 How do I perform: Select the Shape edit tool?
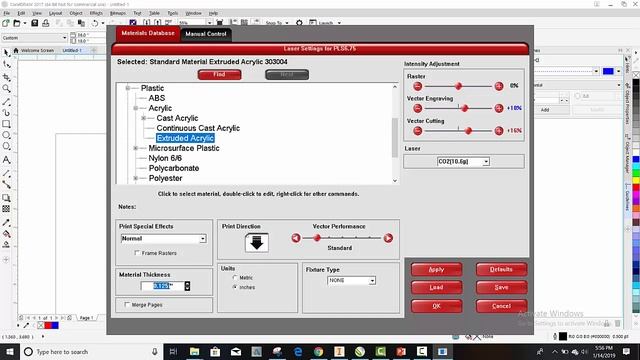tap(6, 64)
